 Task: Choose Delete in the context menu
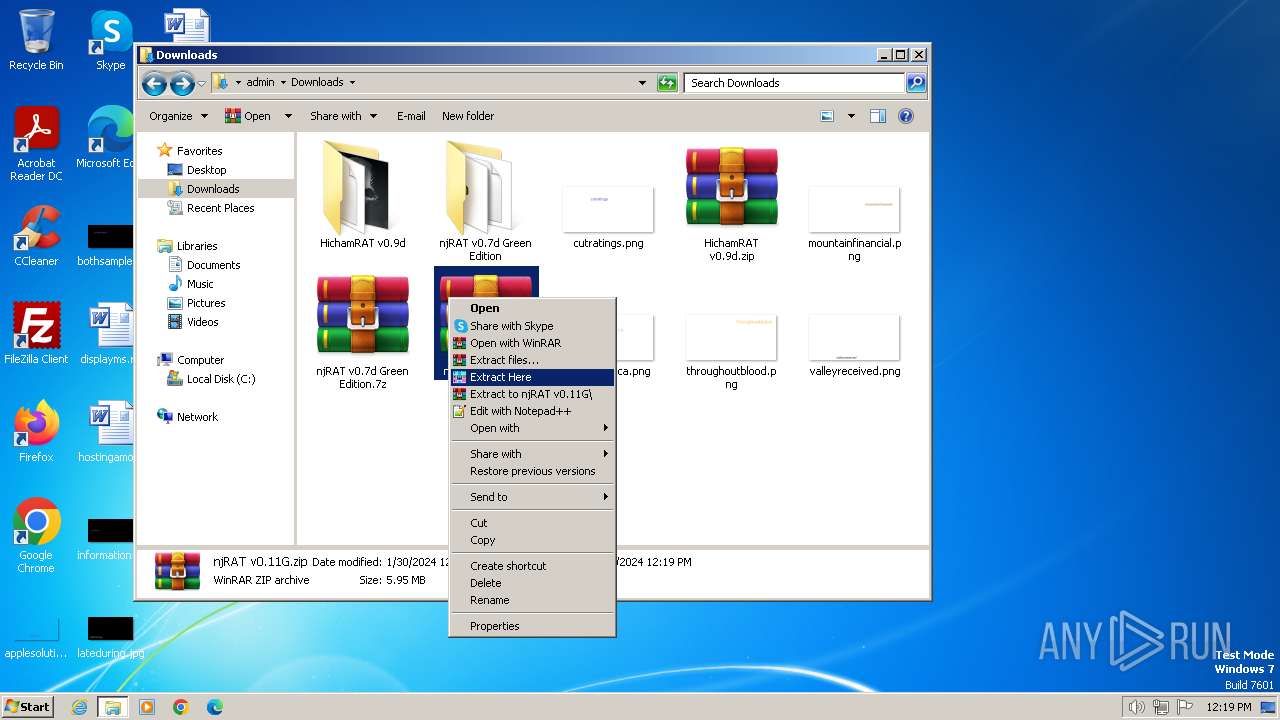click(x=532, y=583)
